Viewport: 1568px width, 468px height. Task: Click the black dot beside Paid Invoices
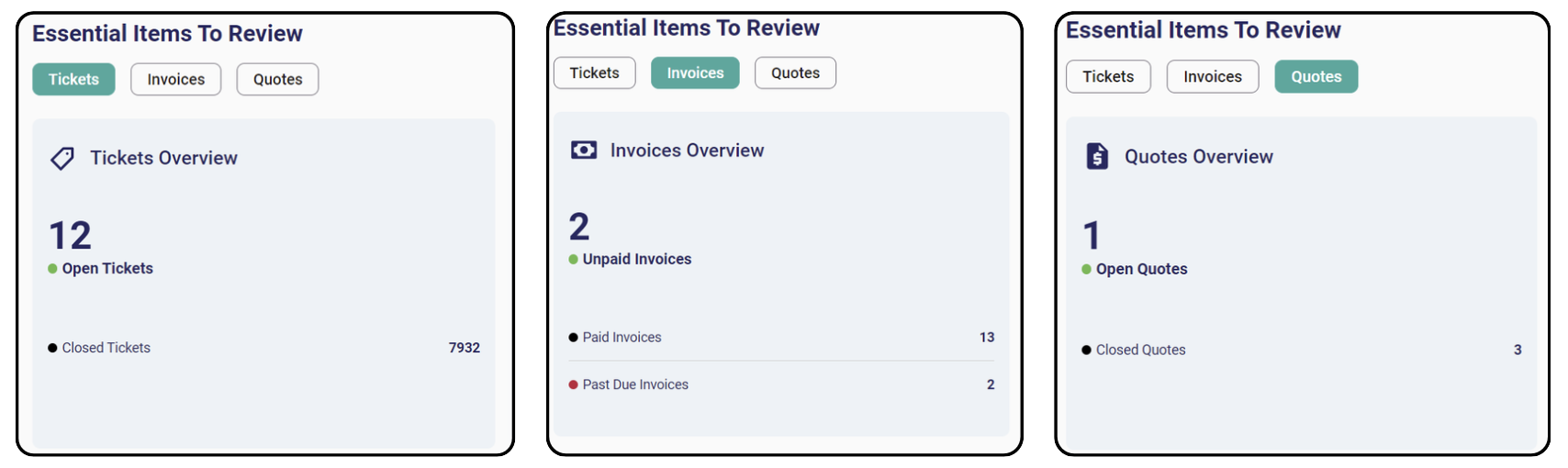(574, 338)
